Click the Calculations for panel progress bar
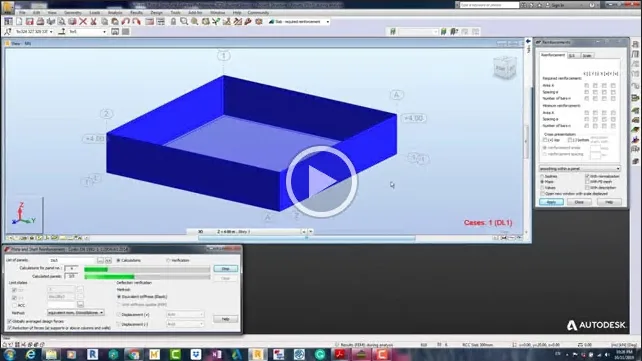The image size is (642, 361). coord(147,269)
